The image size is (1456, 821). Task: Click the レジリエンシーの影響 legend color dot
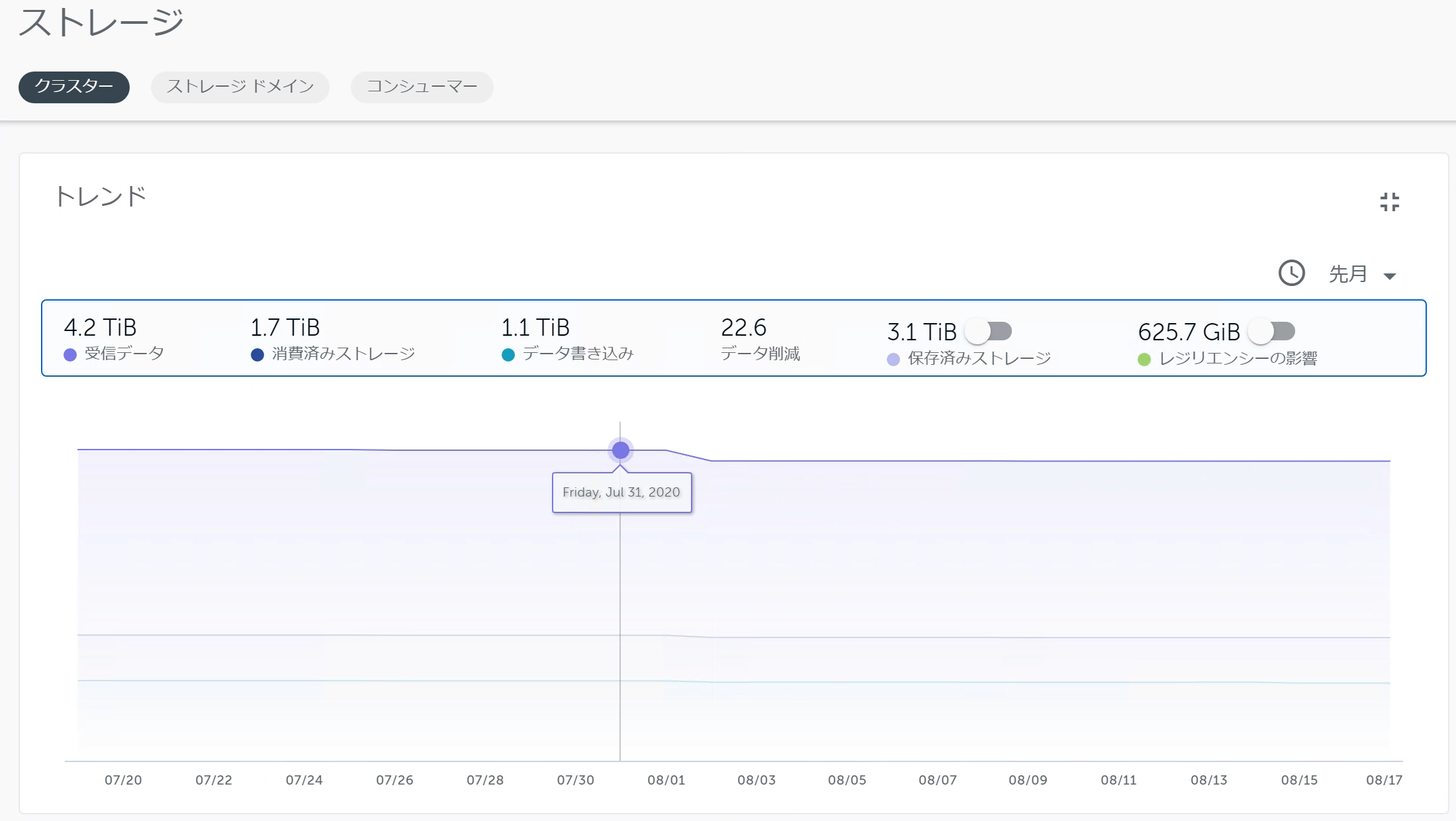click(x=1144, y=360)
